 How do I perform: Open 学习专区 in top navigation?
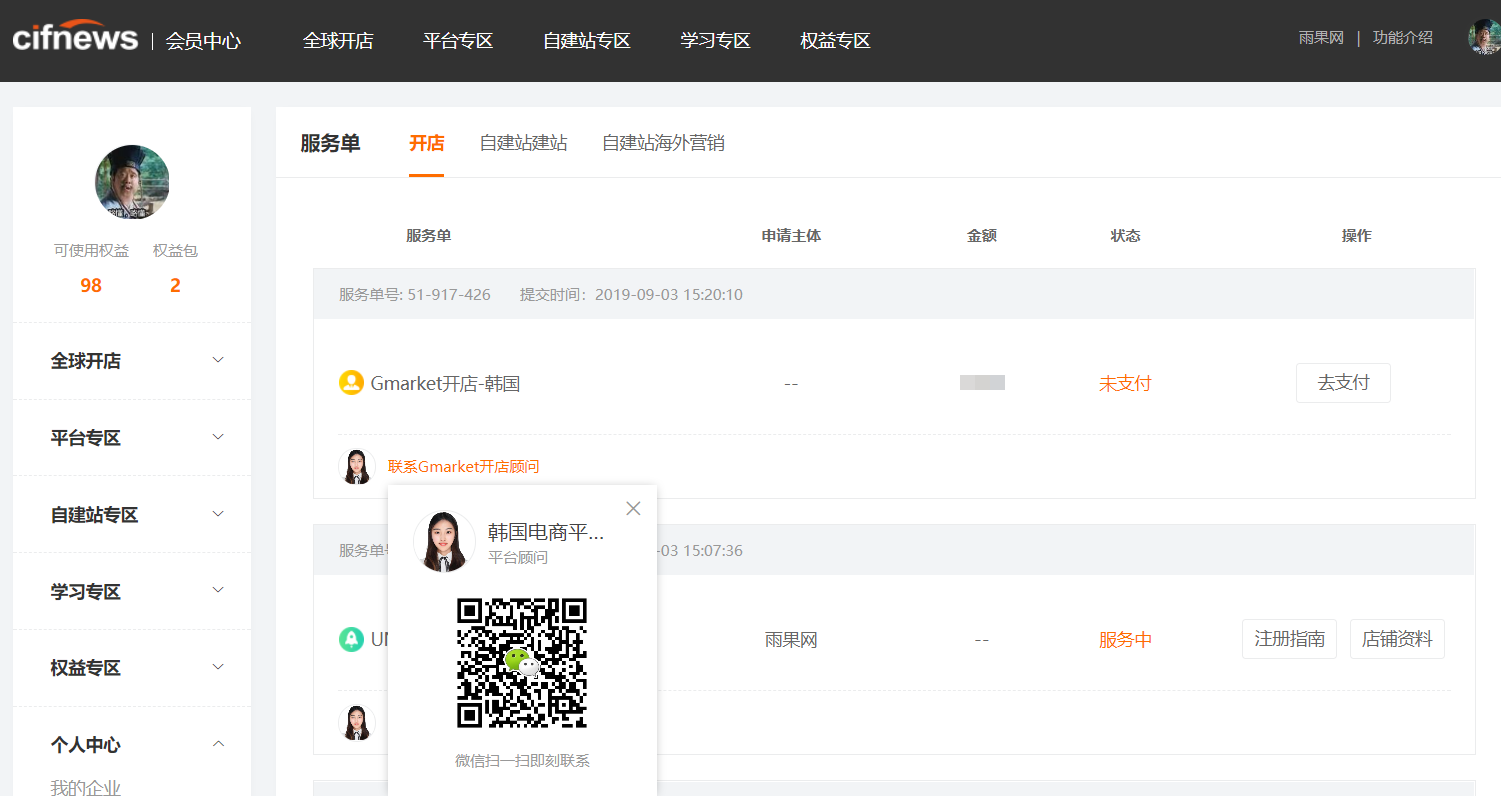[x=715, y=41]
